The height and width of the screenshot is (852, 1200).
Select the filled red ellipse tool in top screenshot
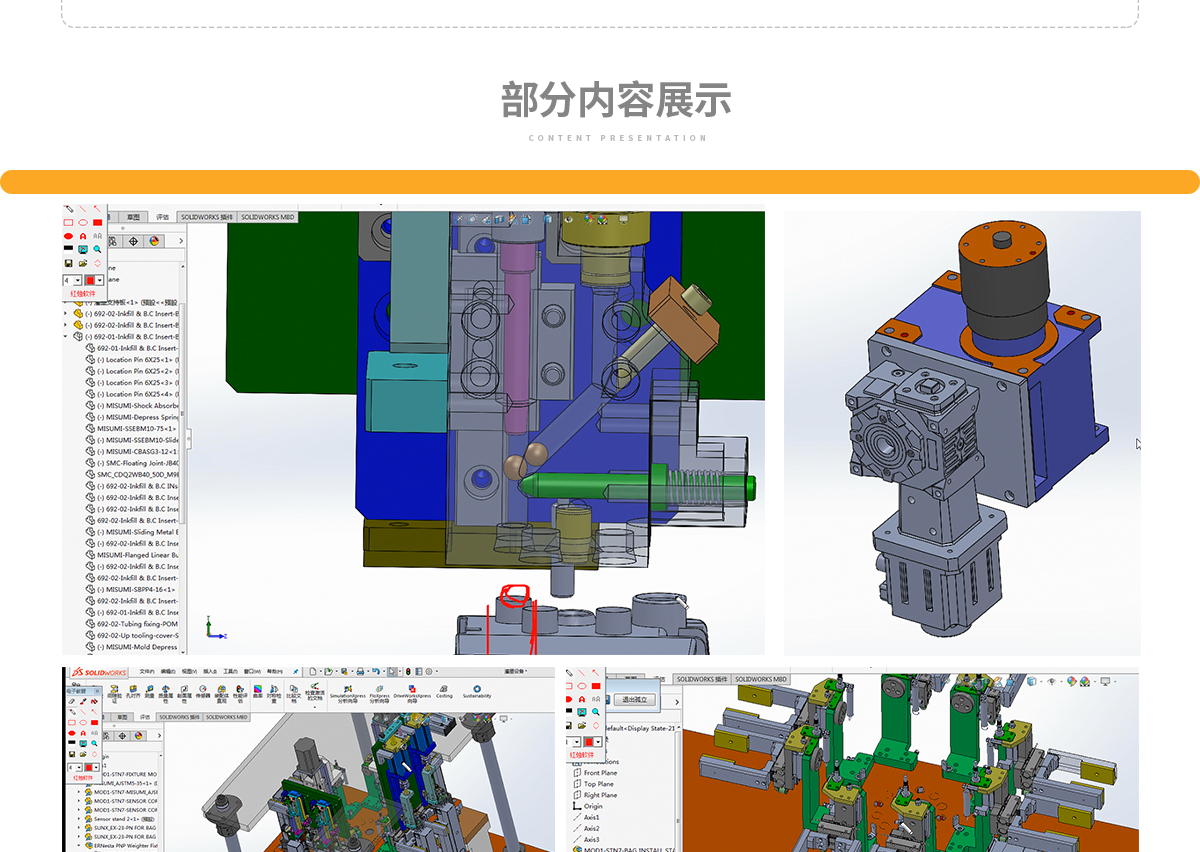pyautogui.click(x=69, y=236)
